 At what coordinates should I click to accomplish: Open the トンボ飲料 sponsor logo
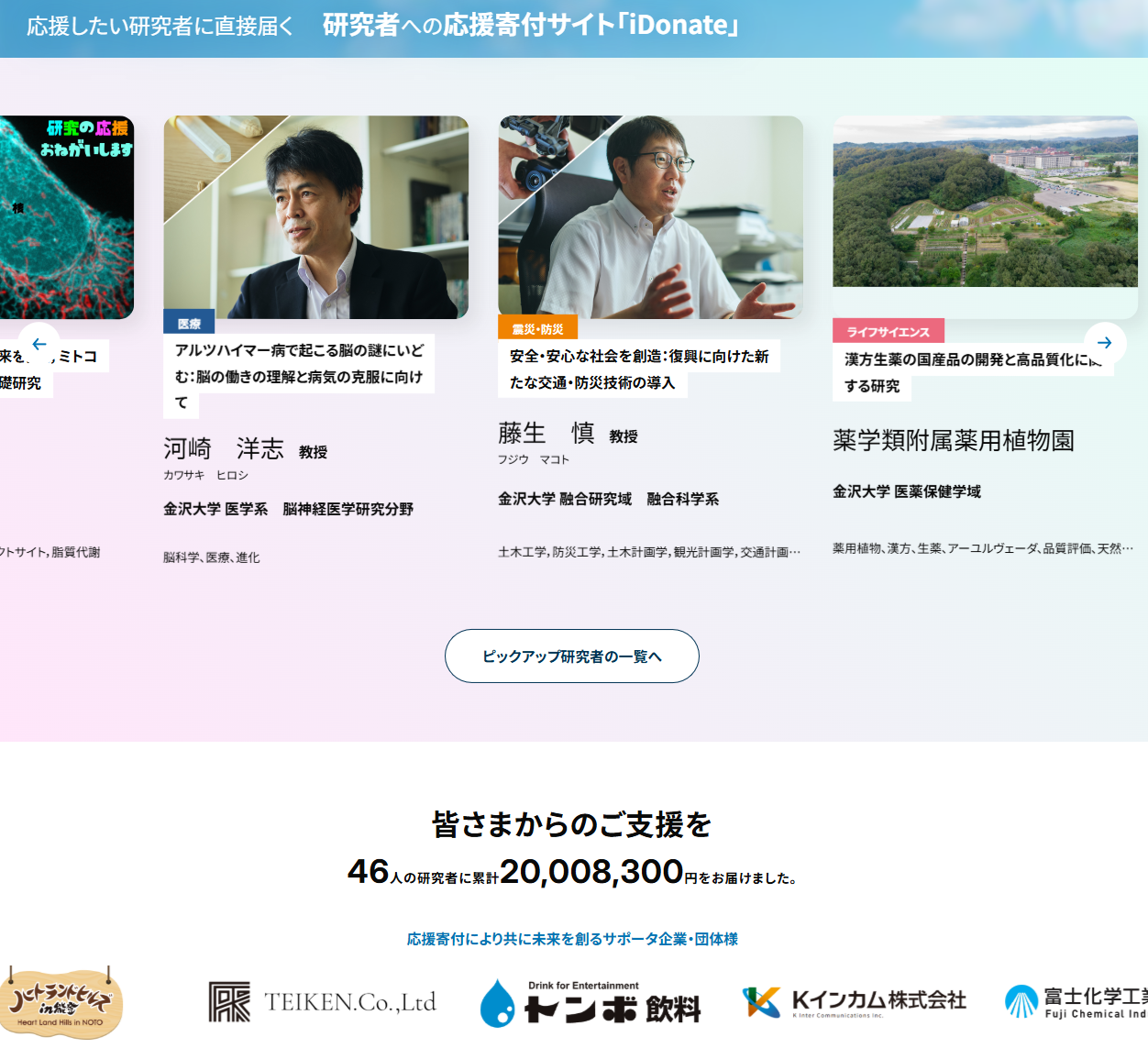pos(590,1003)
